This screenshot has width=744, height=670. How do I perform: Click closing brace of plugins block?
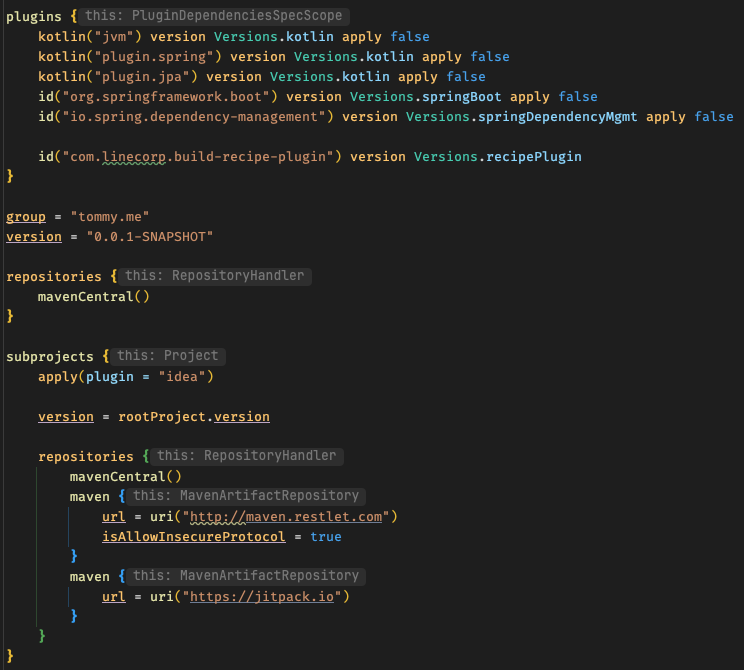(x=10, y=177)
